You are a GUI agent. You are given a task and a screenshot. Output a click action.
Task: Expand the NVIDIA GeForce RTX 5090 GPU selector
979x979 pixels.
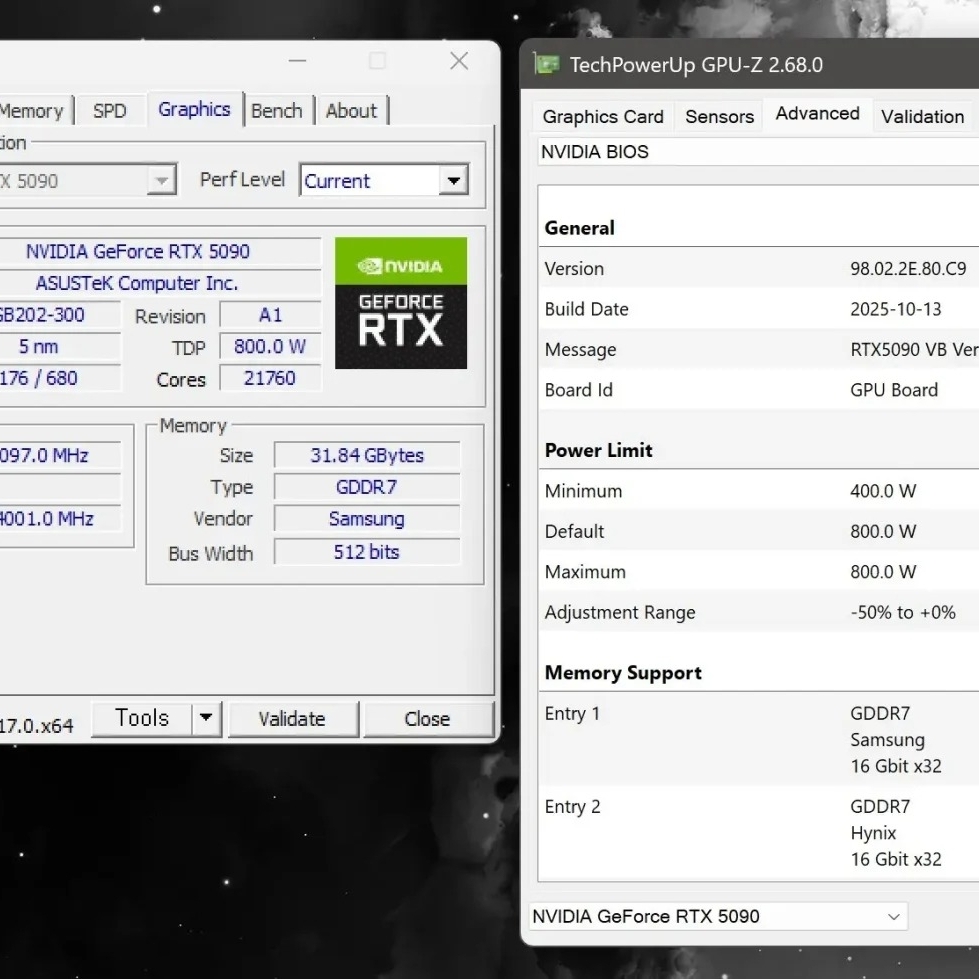pos(718,916)
